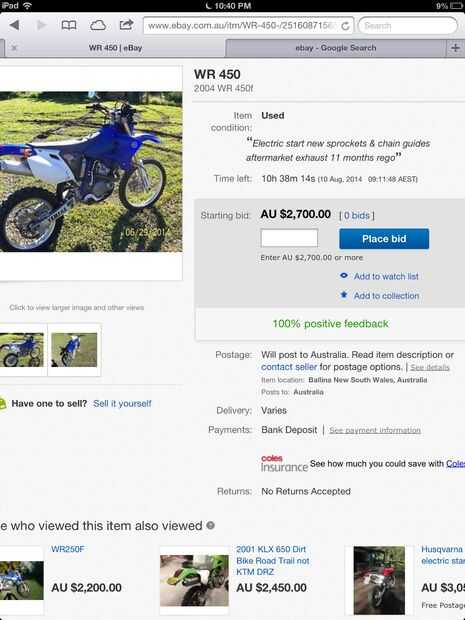465x620 pixels.
Task: Click Sell it yourself link
Action: [123, 403]
